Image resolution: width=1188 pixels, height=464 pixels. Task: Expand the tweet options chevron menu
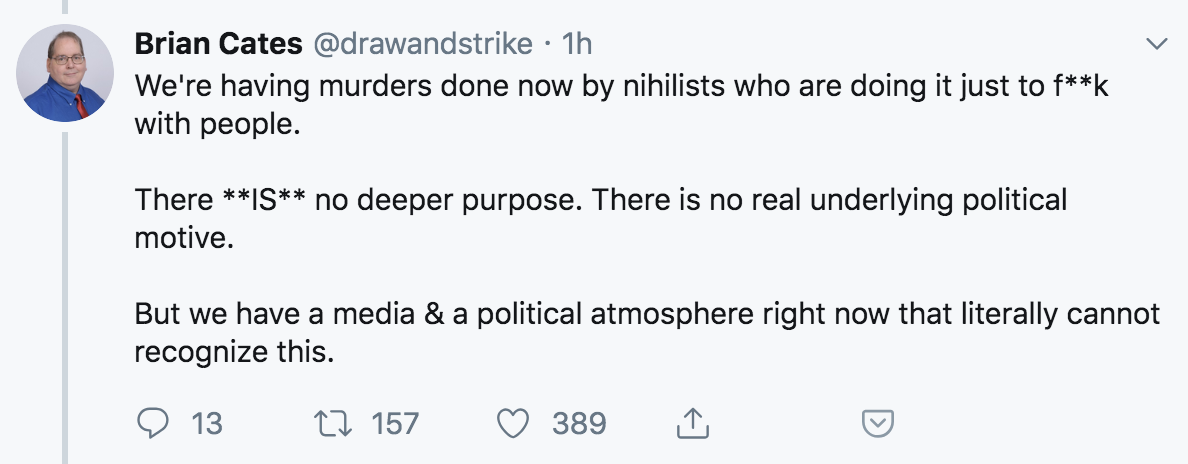(x=1156, y=44)
